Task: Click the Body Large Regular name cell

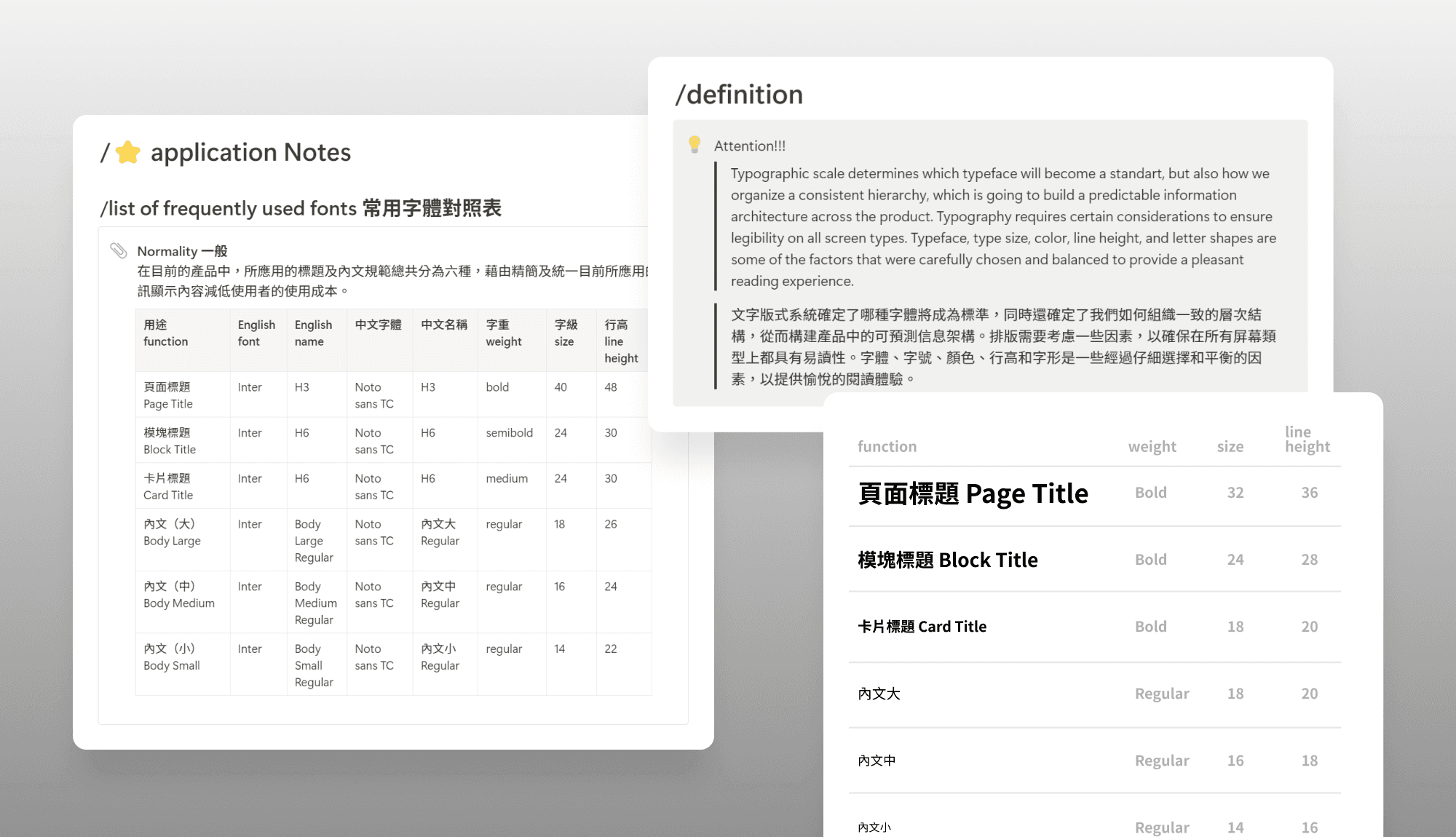Action: point(314,540)
